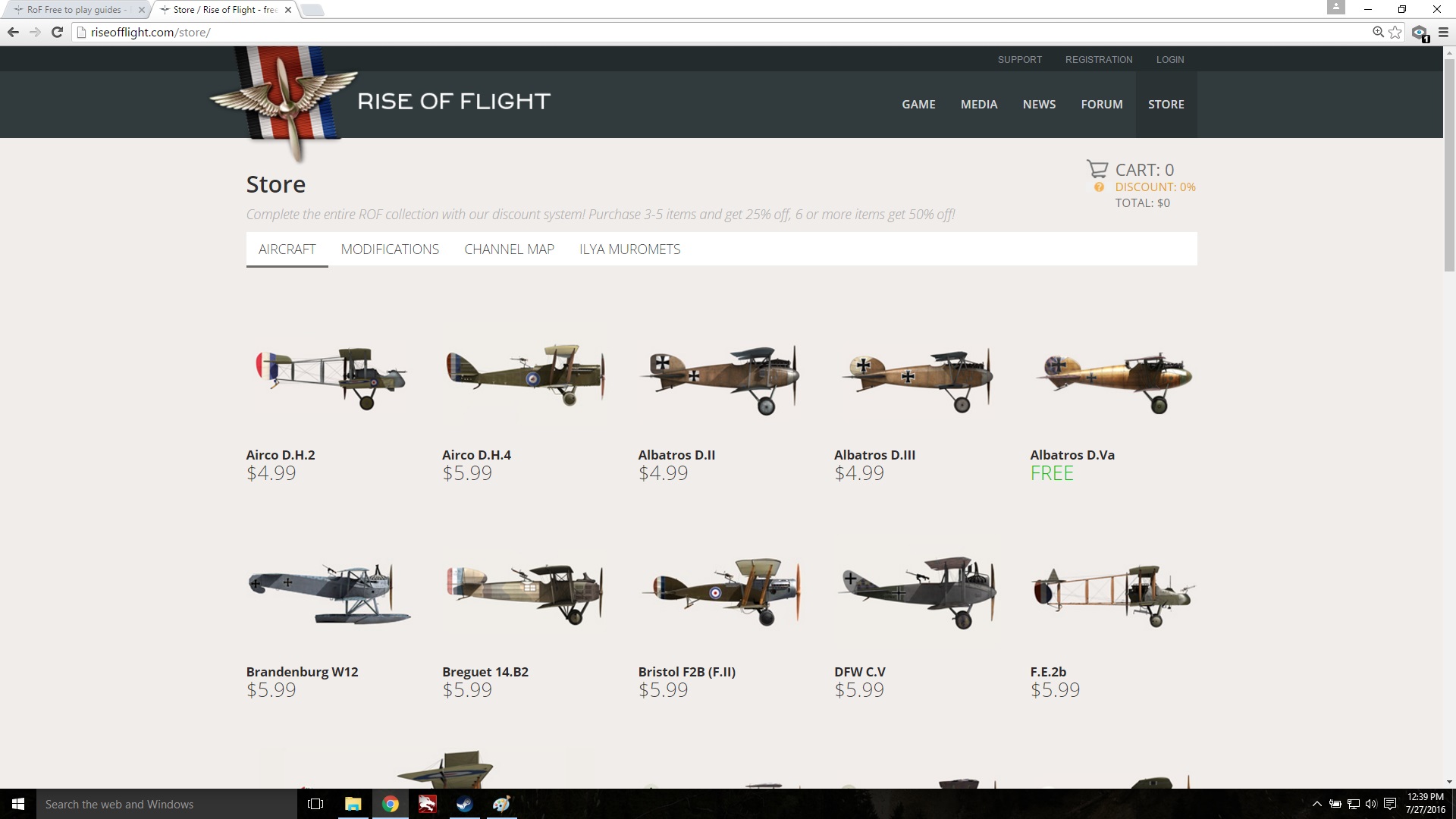Switch to the Modifications tab

click(x=390, y=249)
